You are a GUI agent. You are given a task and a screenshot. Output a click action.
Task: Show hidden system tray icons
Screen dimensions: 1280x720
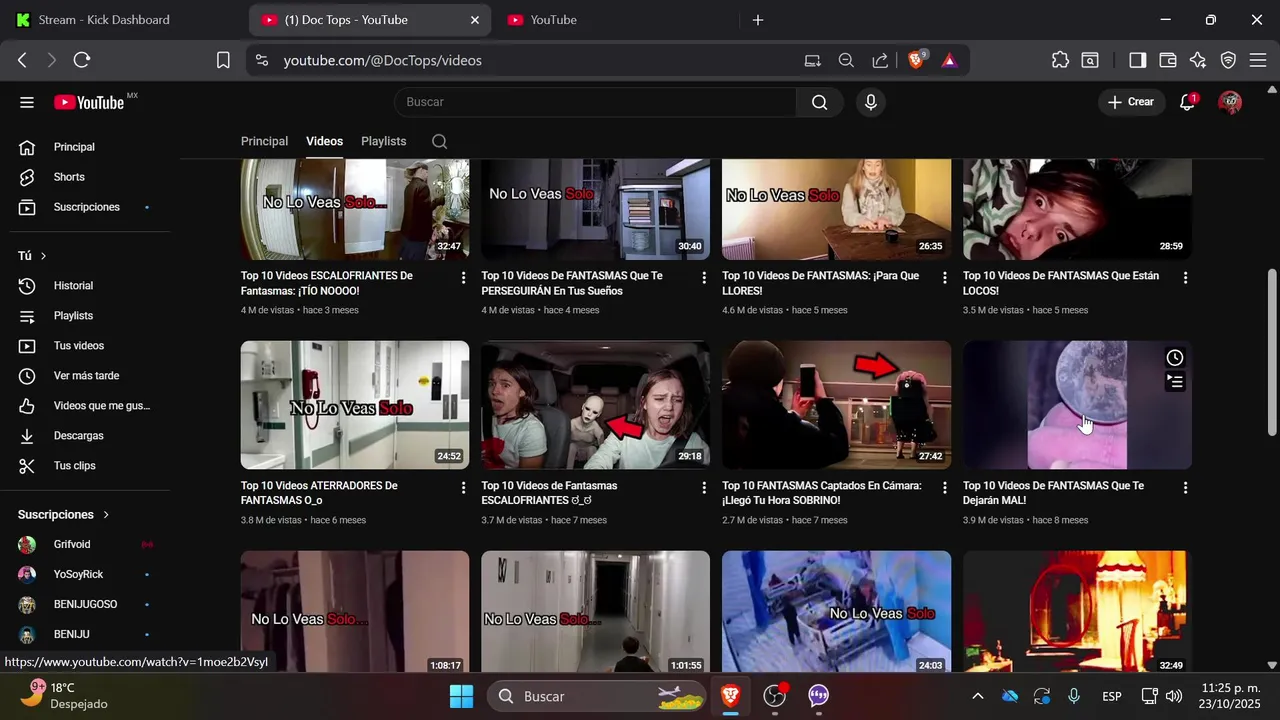click(x=978, y=696)
